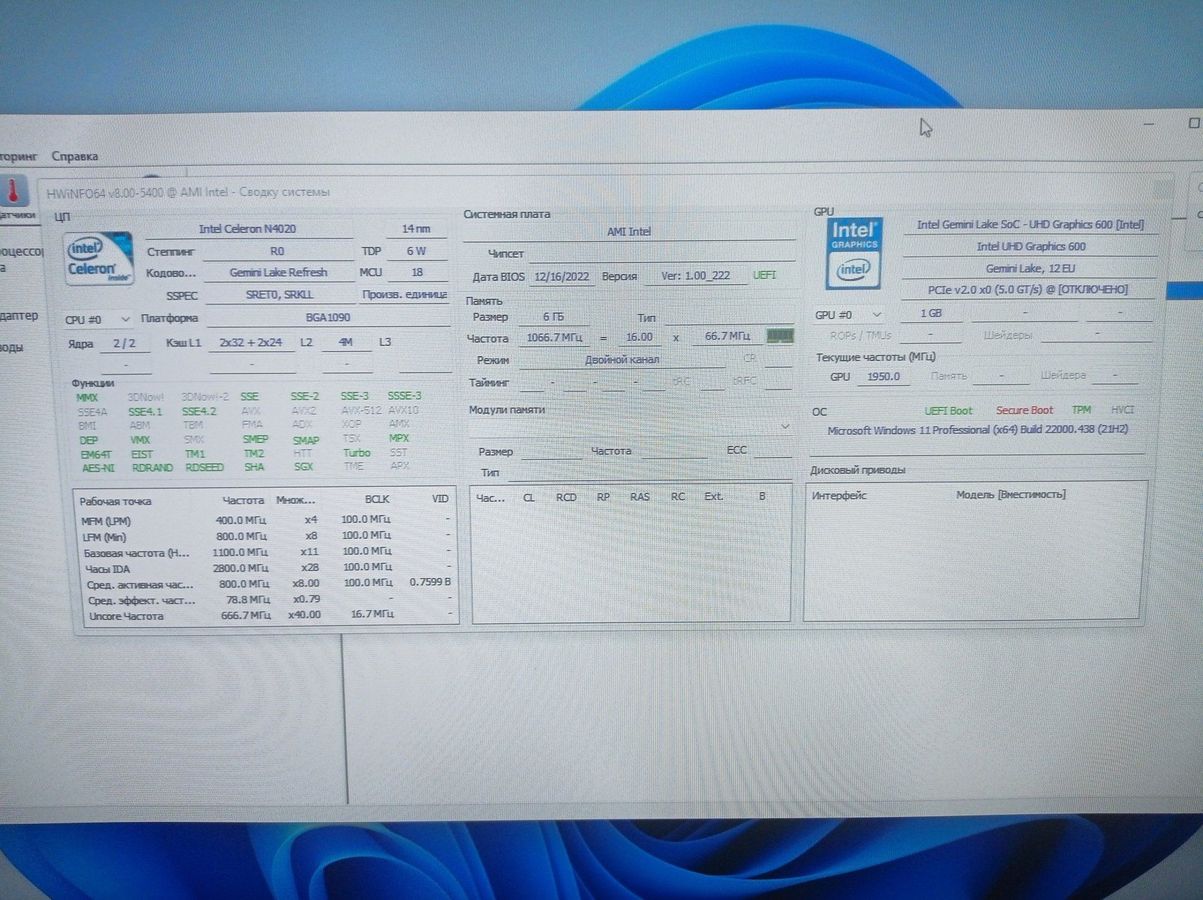The image size is (1203, 900).
Task: Click the green memory module icon
Action: coord(779,337)
